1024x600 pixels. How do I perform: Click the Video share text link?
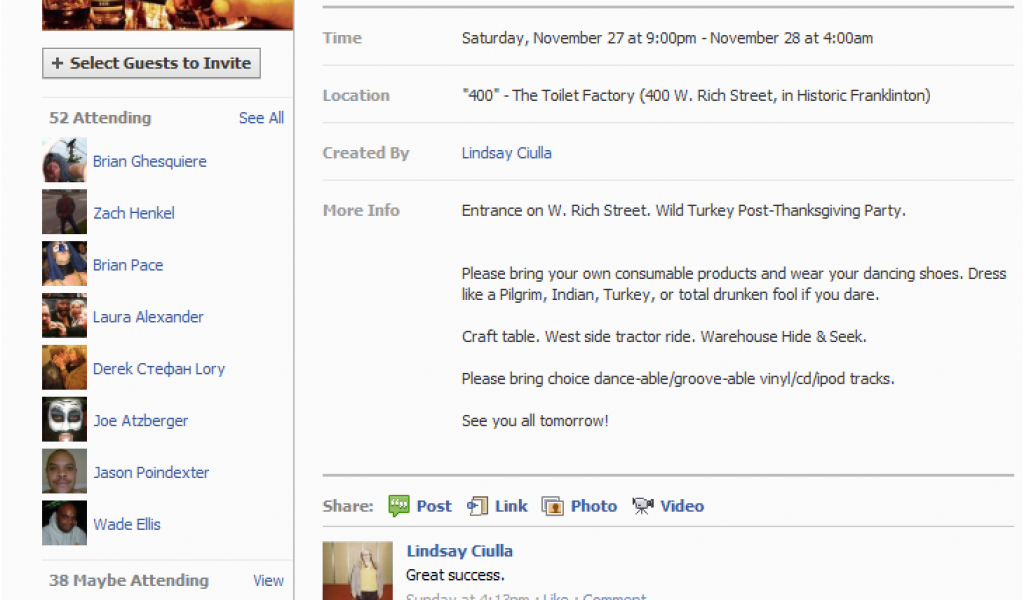pos(682,506)
